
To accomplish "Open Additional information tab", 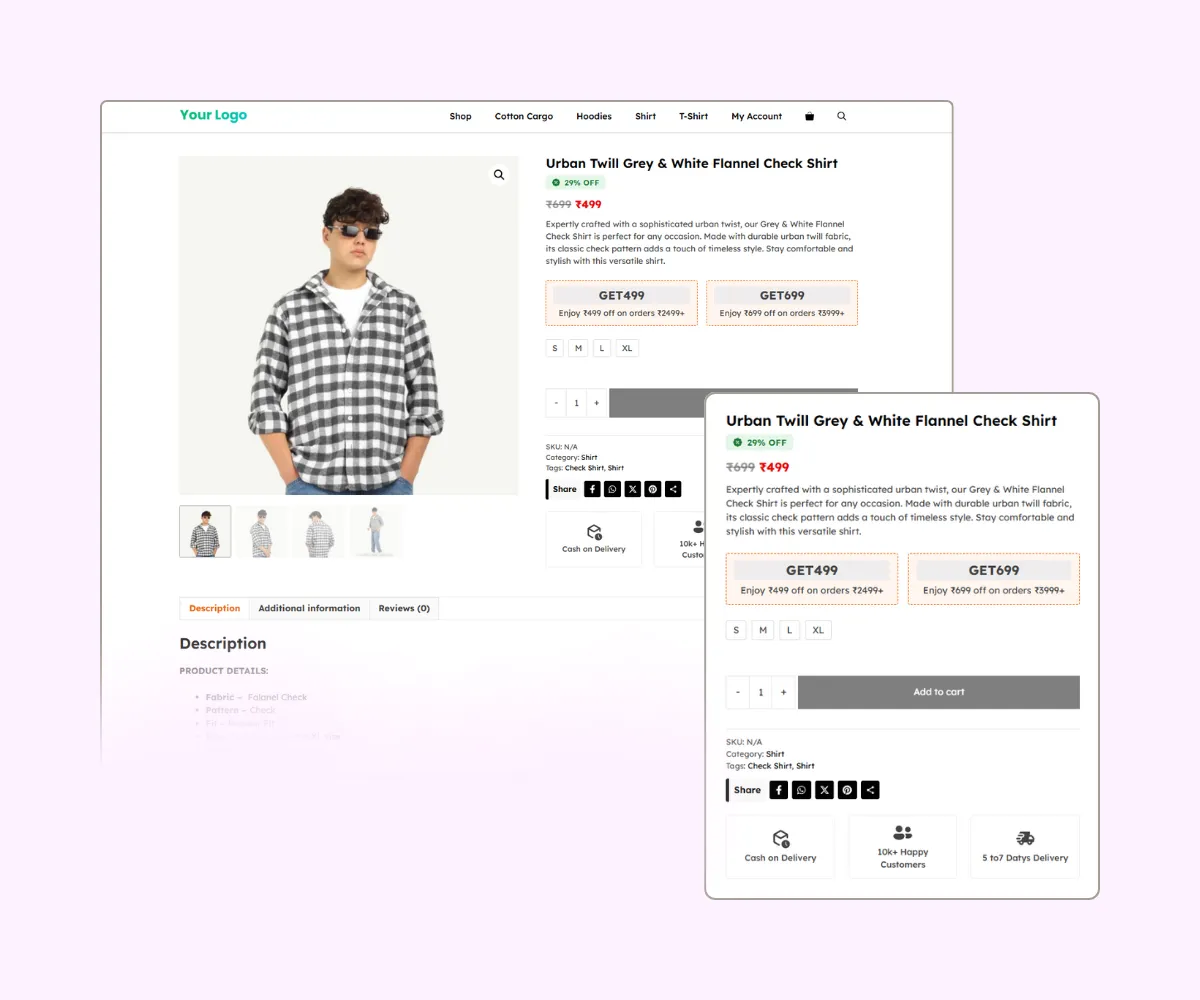I will tap(309, 608).
